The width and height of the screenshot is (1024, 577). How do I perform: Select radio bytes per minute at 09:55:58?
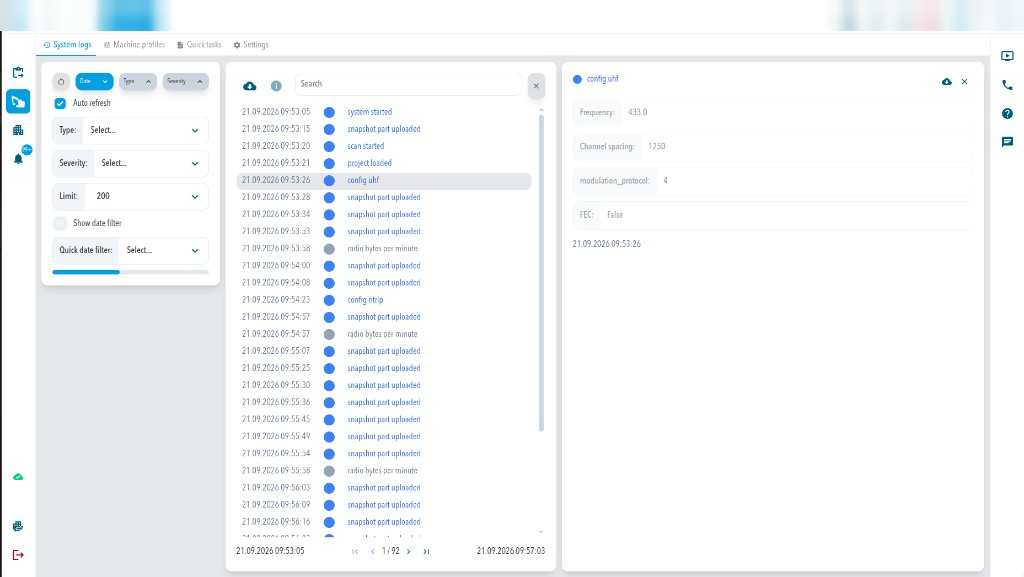click(384, 471)
